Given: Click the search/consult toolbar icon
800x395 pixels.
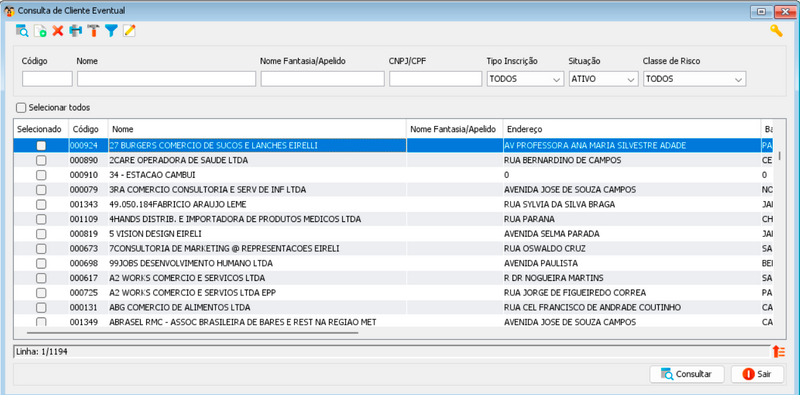Looking at the screenshot, I should coord(22,31).
